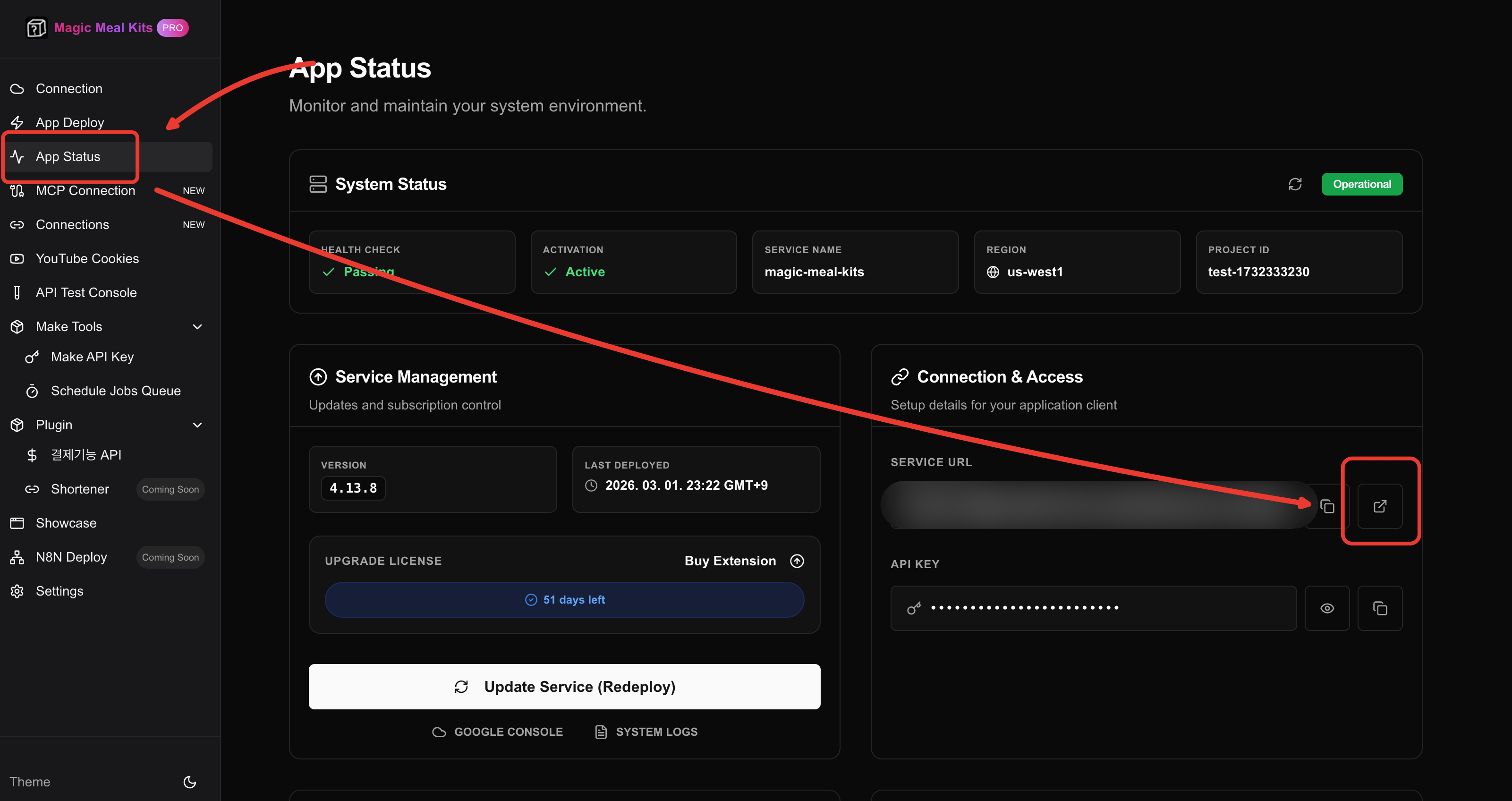This screenshot has height=801, width=1512.
Task: Click the App Status heading
Action: pyautogui.click(x=360, y=68)
